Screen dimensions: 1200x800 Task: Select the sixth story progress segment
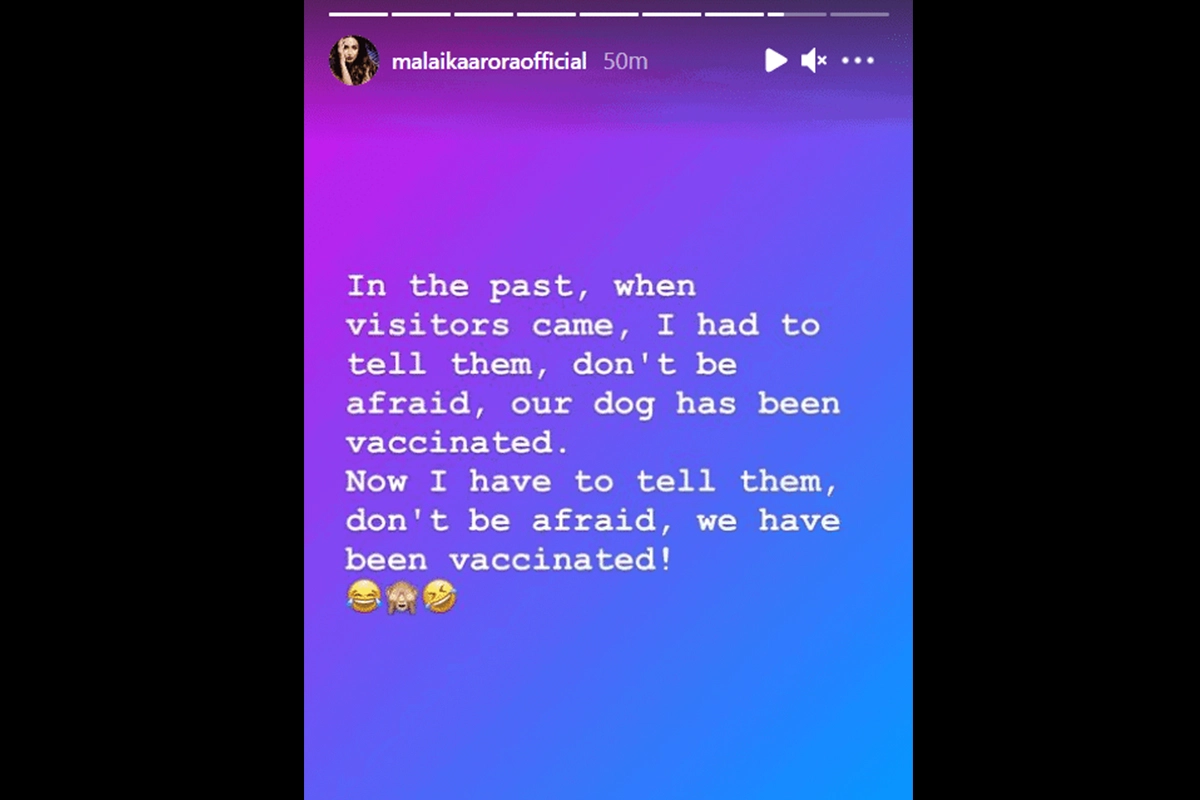[x=672, y=14]
